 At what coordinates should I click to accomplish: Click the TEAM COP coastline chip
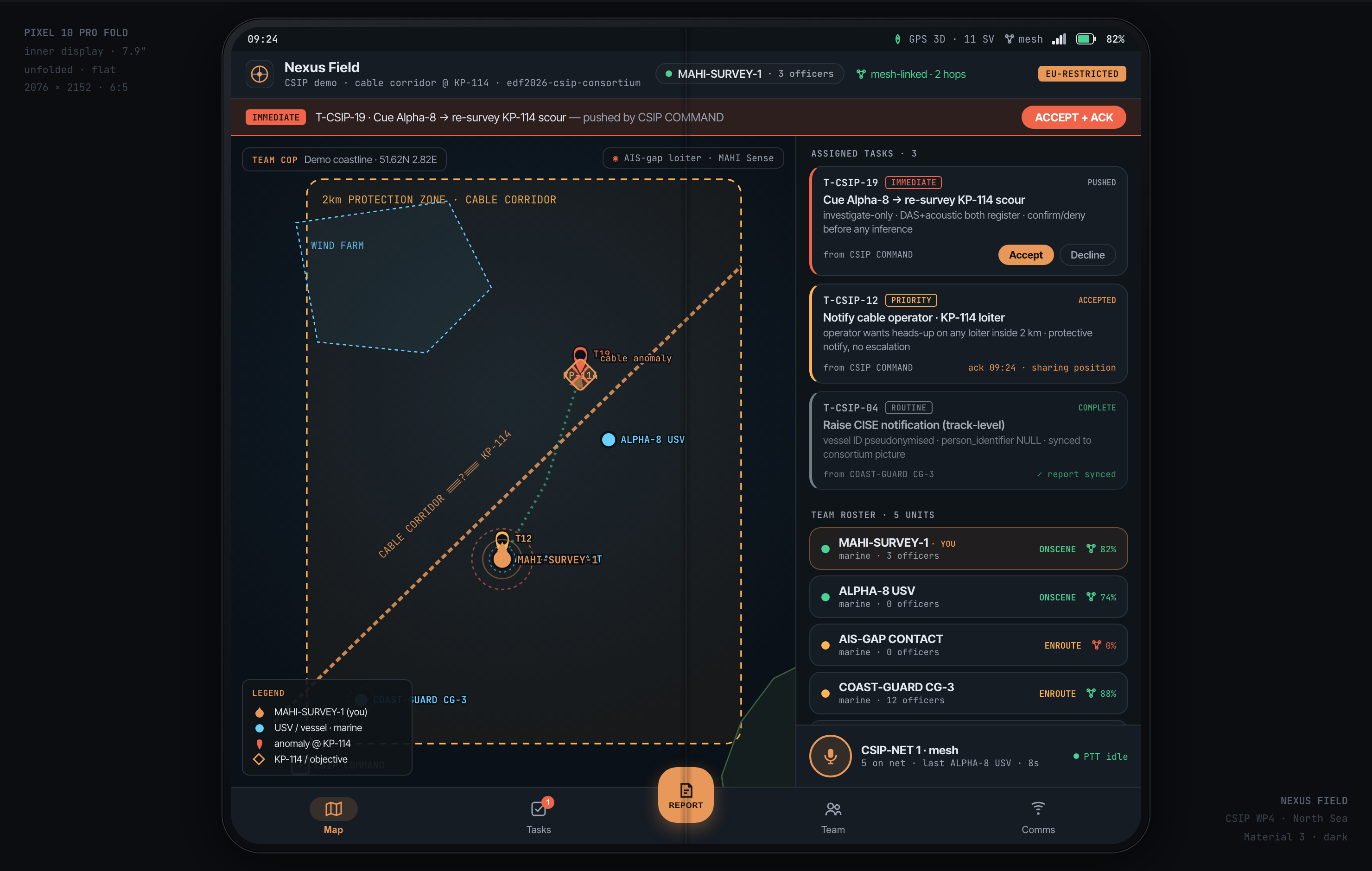344,159
